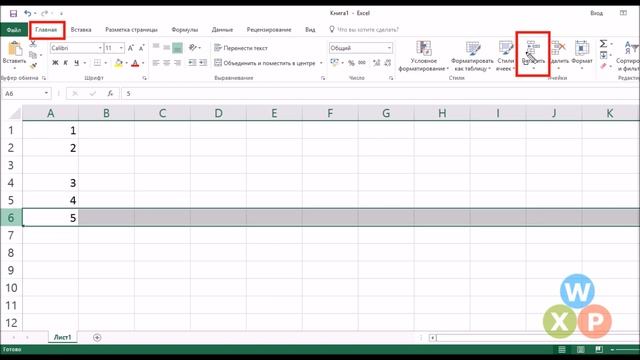The width and height of the screenshot is (640, 360).
Task: Align text right
Action: pos(177,63)
